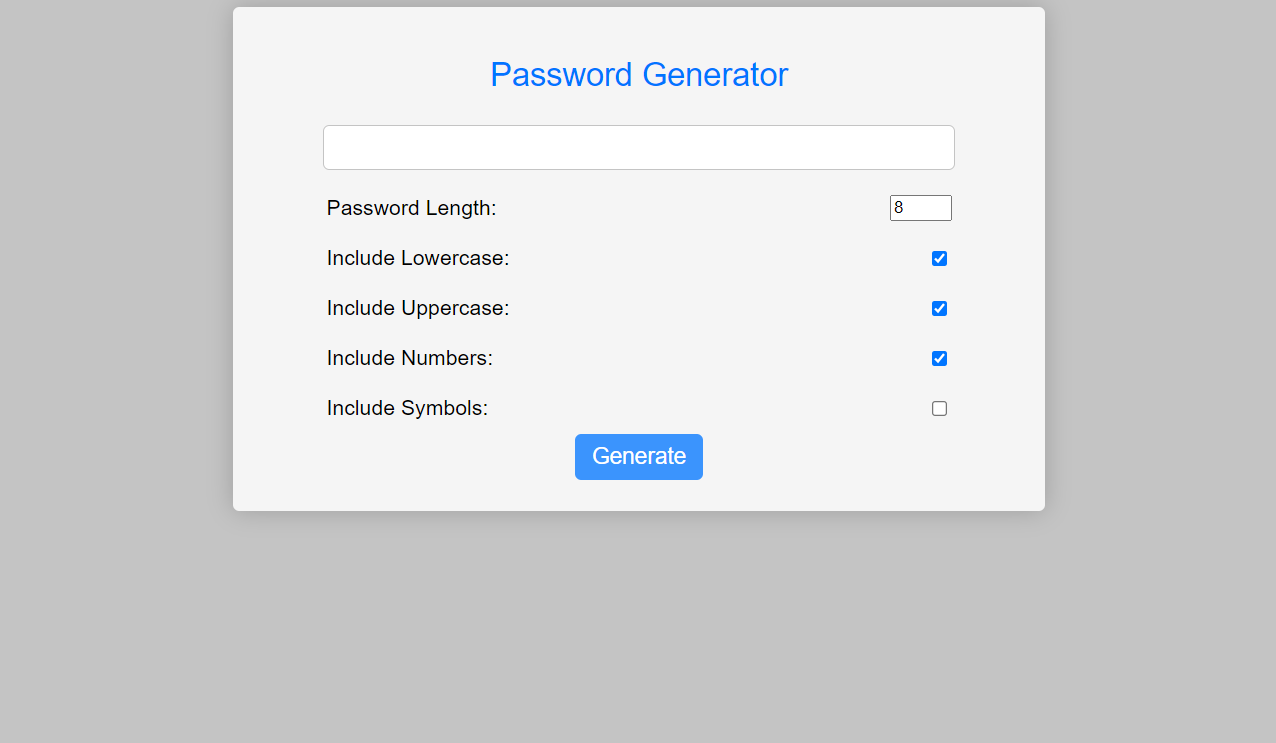Click empty card area above the heading
This screenshot has height=743, width=1276.
click(638, 28)
